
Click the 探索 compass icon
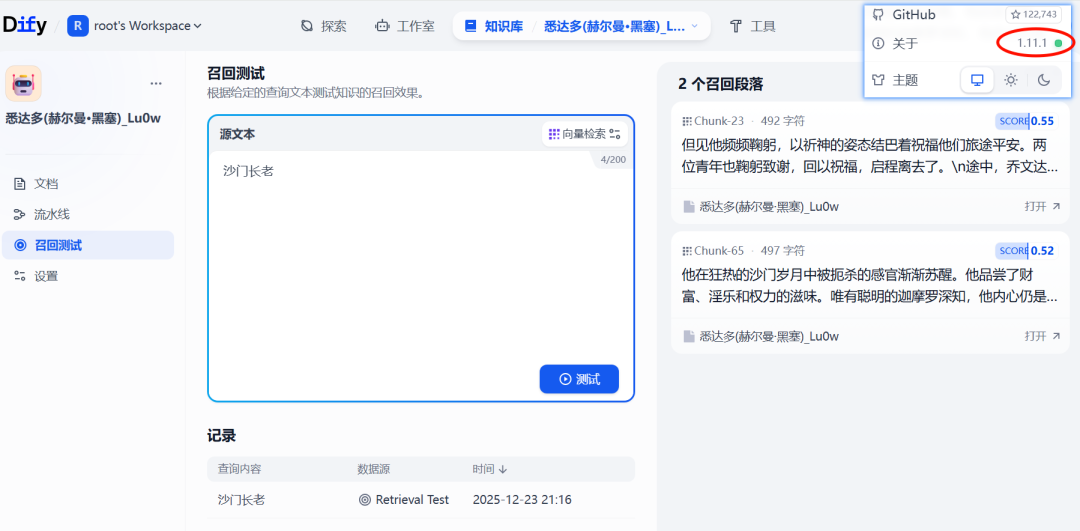[x=307, y=26]
